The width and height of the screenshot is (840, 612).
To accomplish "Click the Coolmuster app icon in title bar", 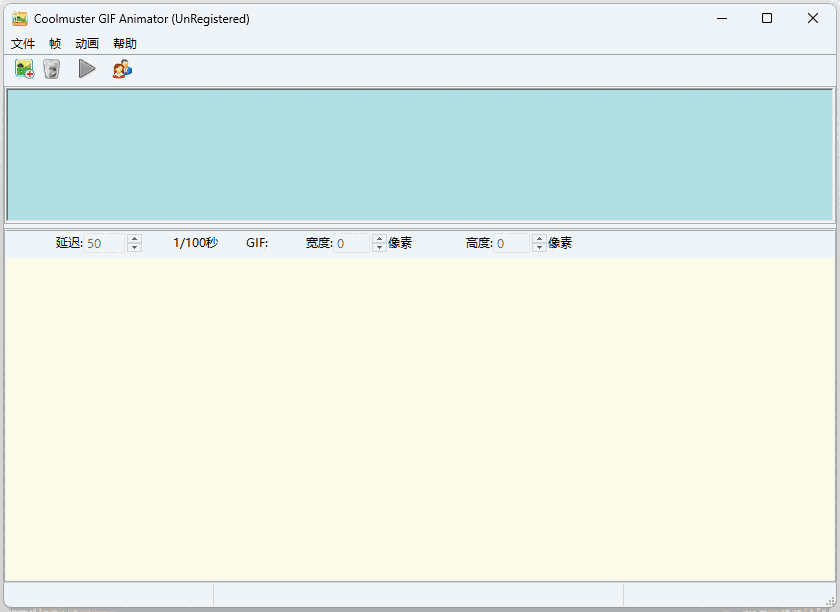I will pyautogui.click(x=19, y=18).
